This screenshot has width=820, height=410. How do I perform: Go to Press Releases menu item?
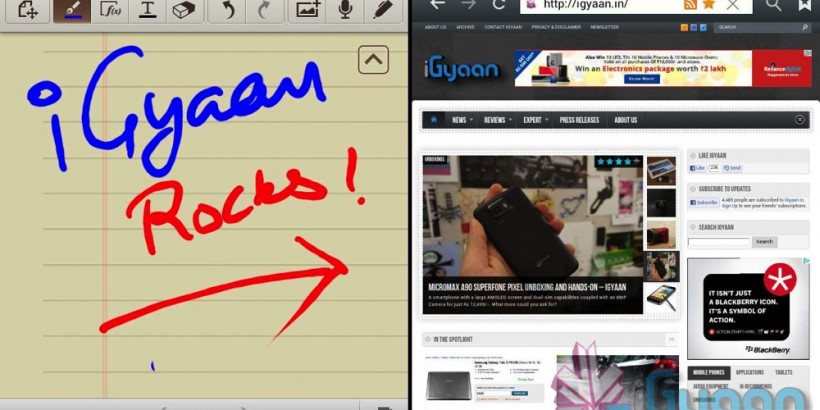coord(579,120)
